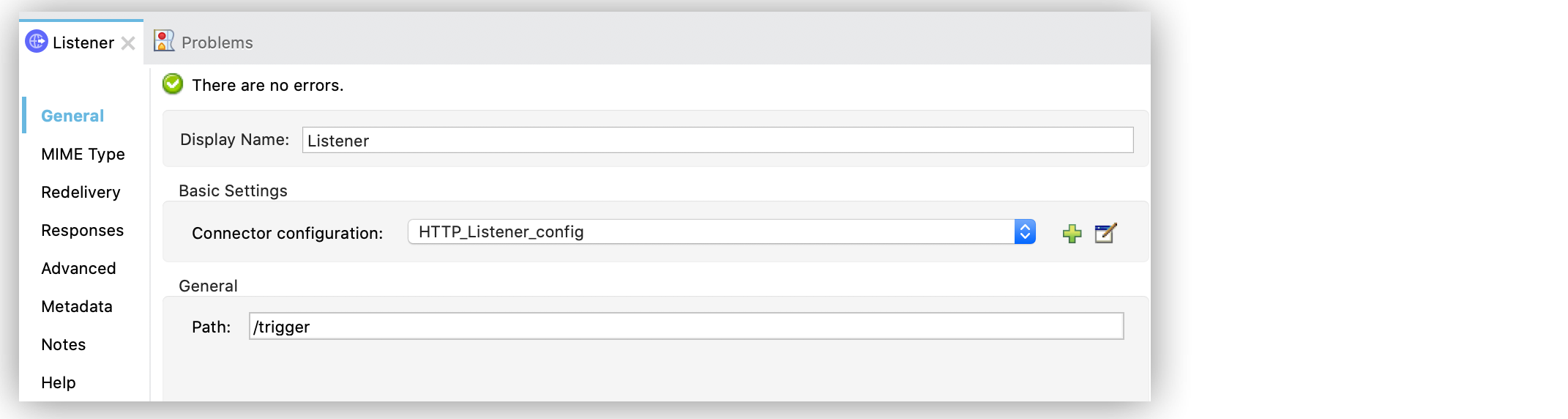Viewport: 1568px width, 419px height.
Task: Click the dropdown arrow stepper for HTTP_Listener_config
Action: (x=1025, y=232)
